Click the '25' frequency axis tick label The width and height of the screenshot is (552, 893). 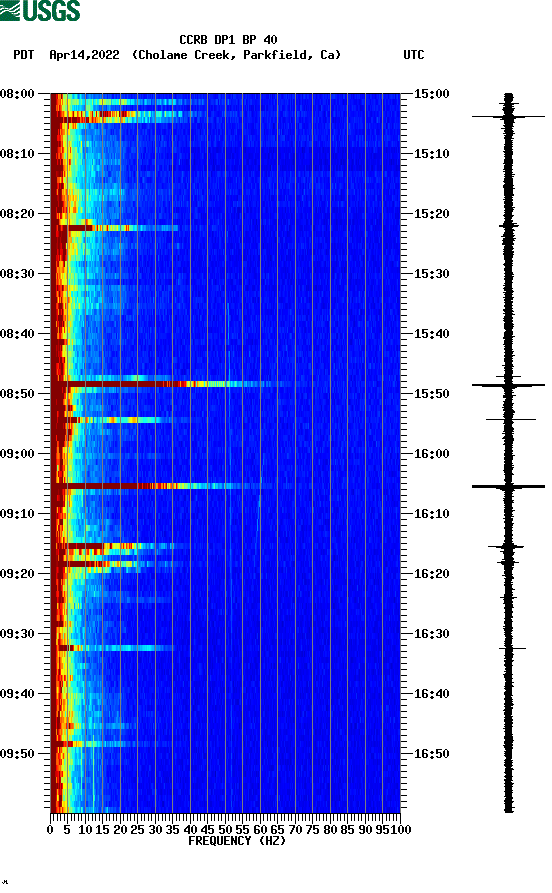click(137, 830)
